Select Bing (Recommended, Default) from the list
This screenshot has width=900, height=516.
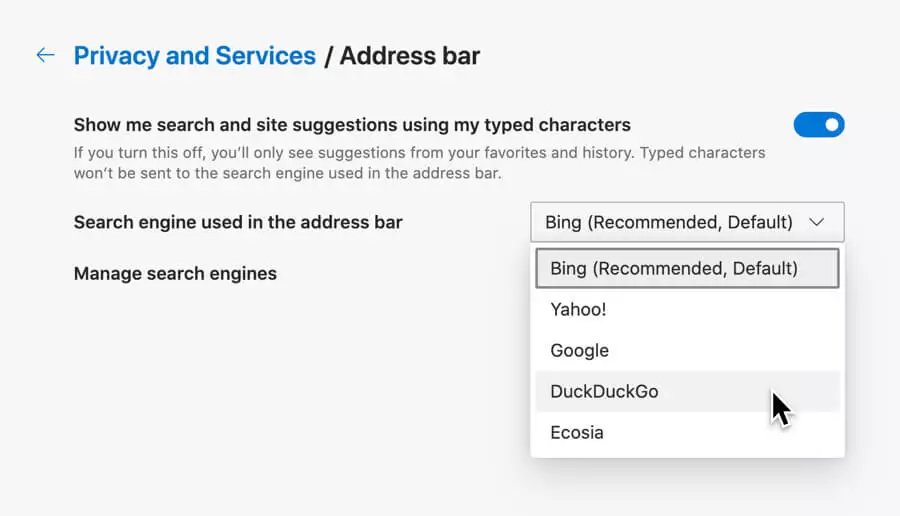tap(687, 268)
